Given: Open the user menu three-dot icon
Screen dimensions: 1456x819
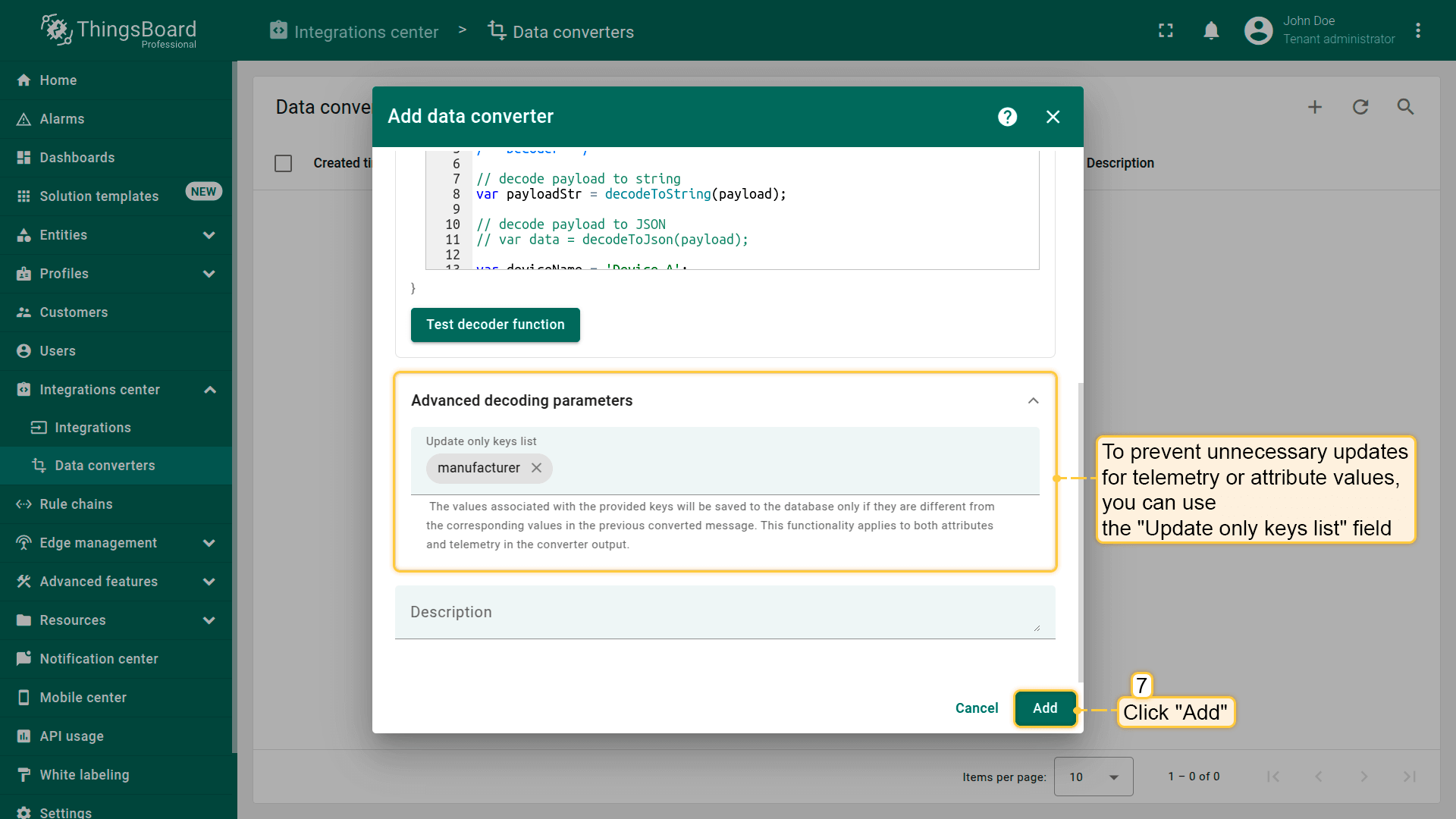Looking at the screenshot, I should click(1418, 30).
